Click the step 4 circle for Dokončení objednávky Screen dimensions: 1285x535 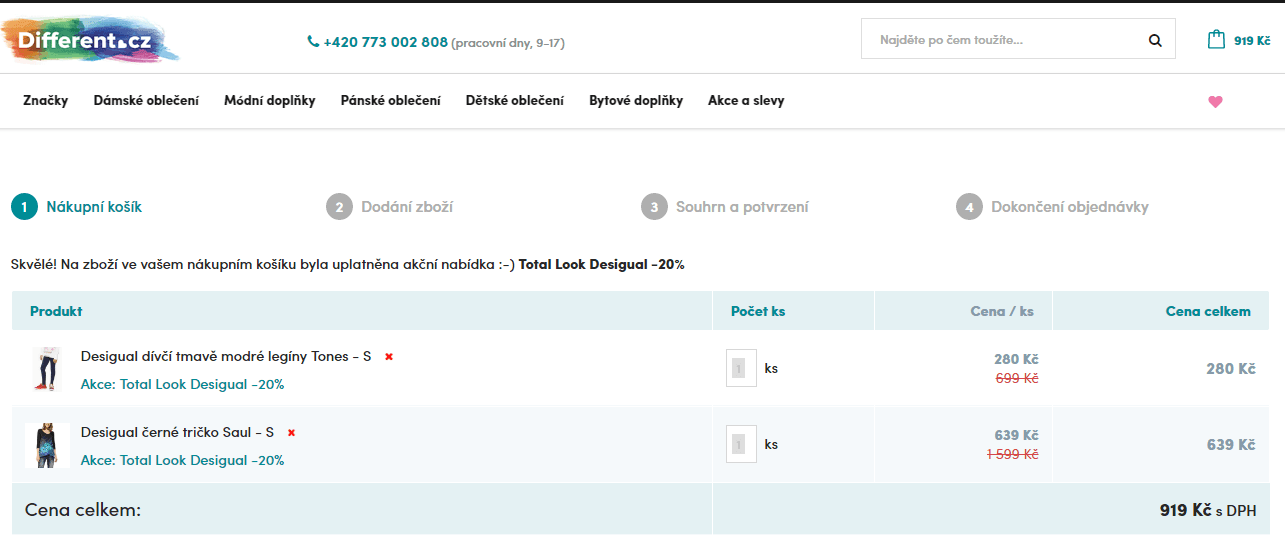coord(969,207)
